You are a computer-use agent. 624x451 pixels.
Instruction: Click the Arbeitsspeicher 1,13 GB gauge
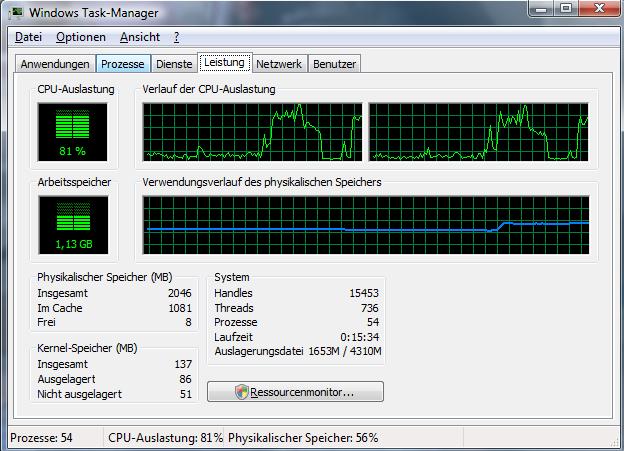coord(73,225)
